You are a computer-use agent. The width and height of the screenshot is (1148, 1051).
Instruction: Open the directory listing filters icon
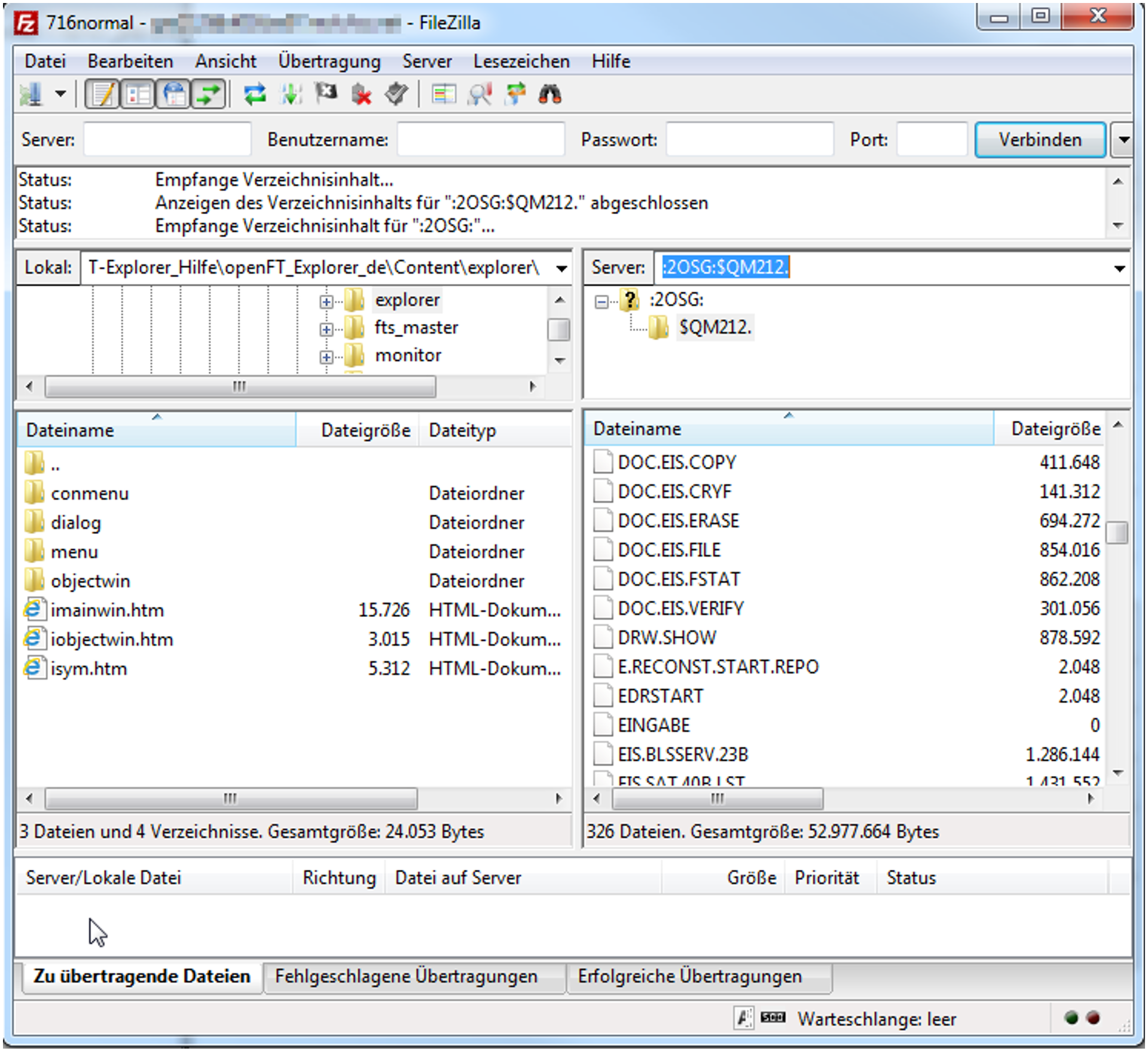click(x=444, y=94)
